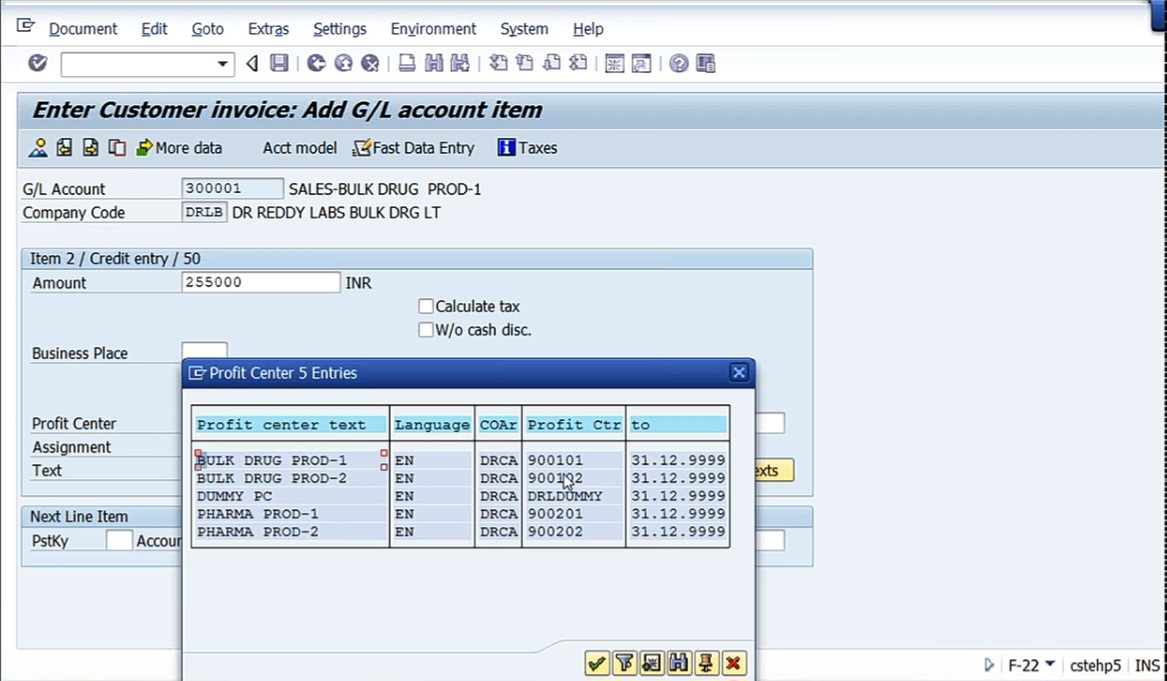Click the new selection icon in popup

tap(651, 662)
